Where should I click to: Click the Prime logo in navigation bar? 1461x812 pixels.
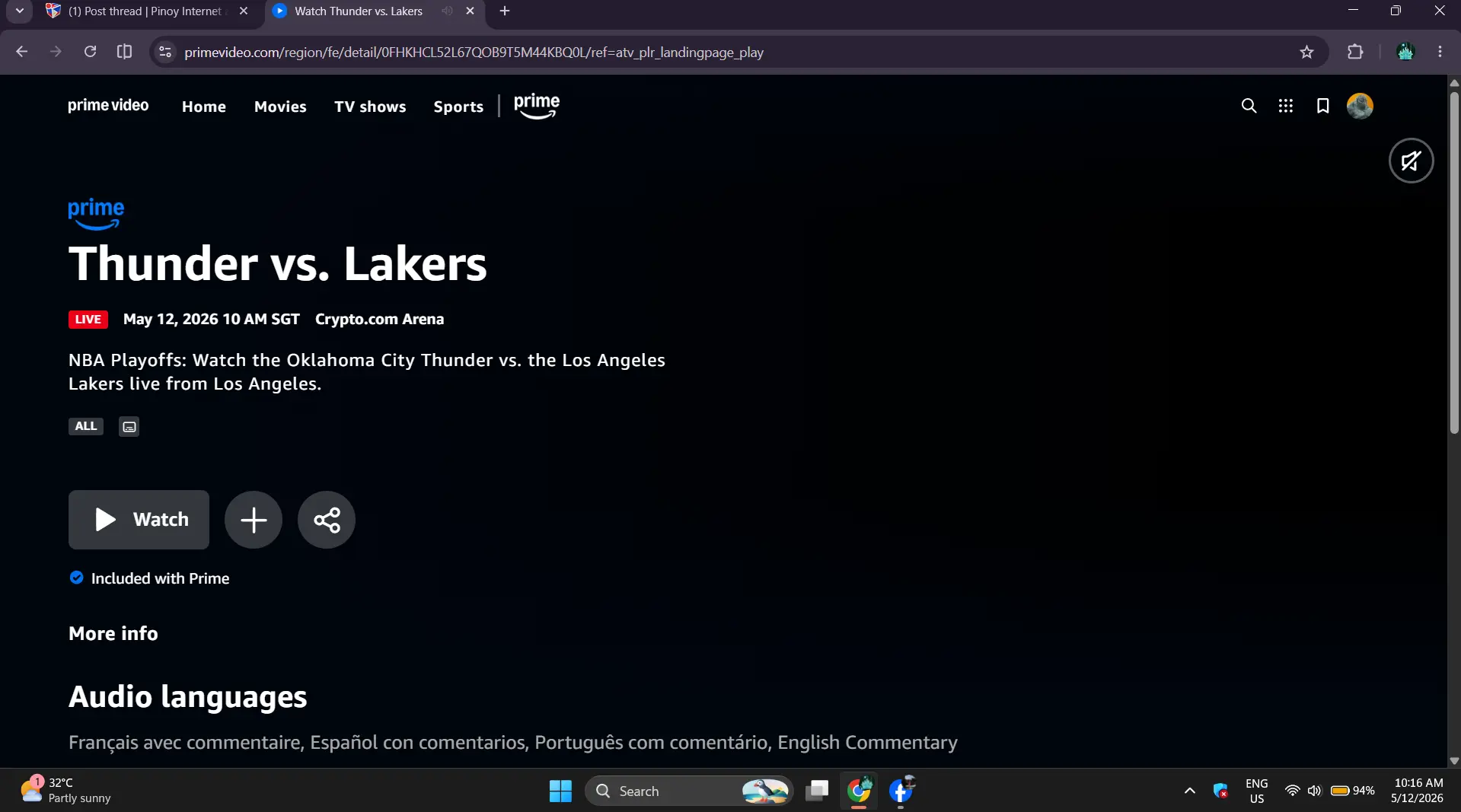point(537,106)
